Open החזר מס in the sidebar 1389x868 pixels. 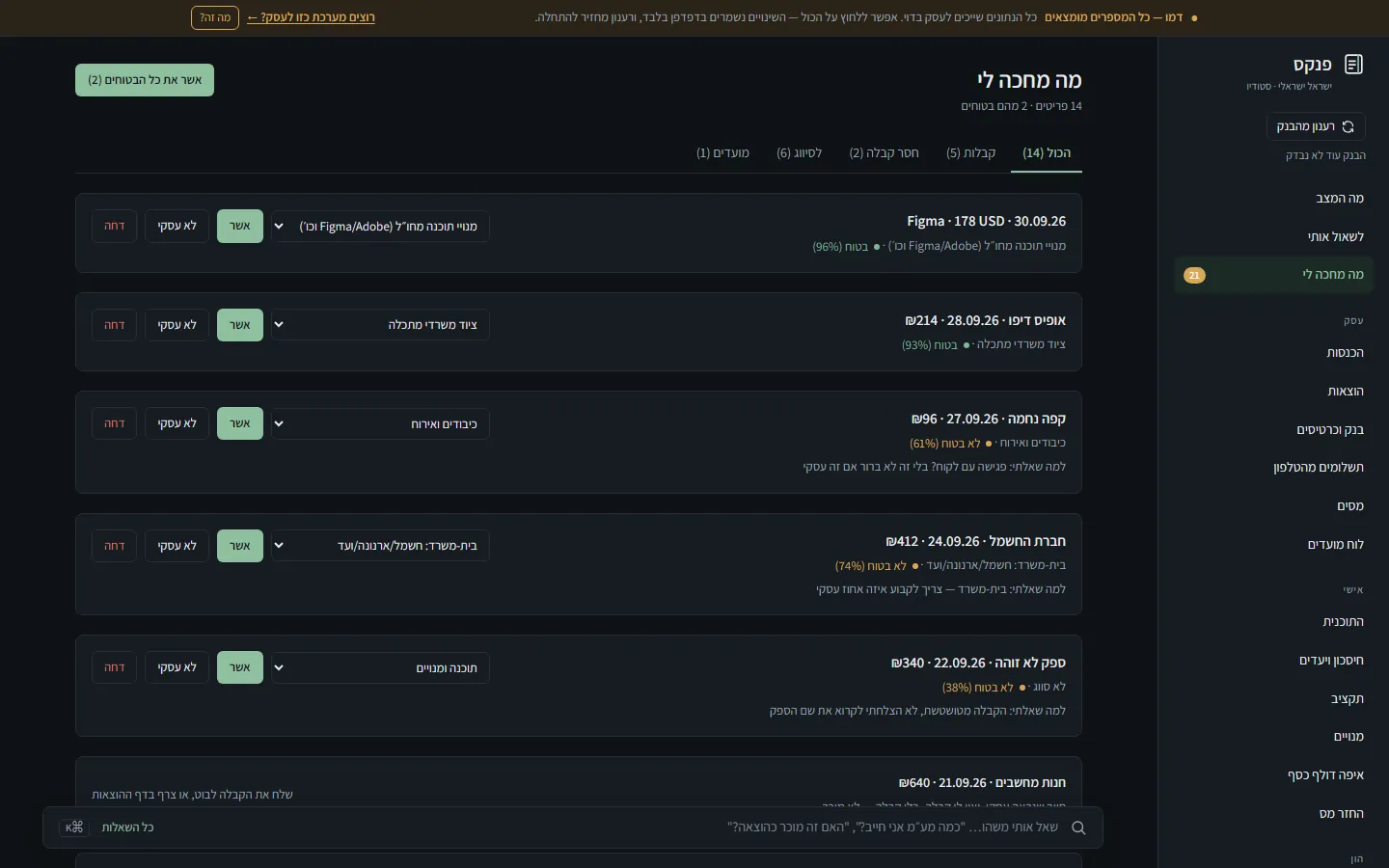[x=1273, y=814]
